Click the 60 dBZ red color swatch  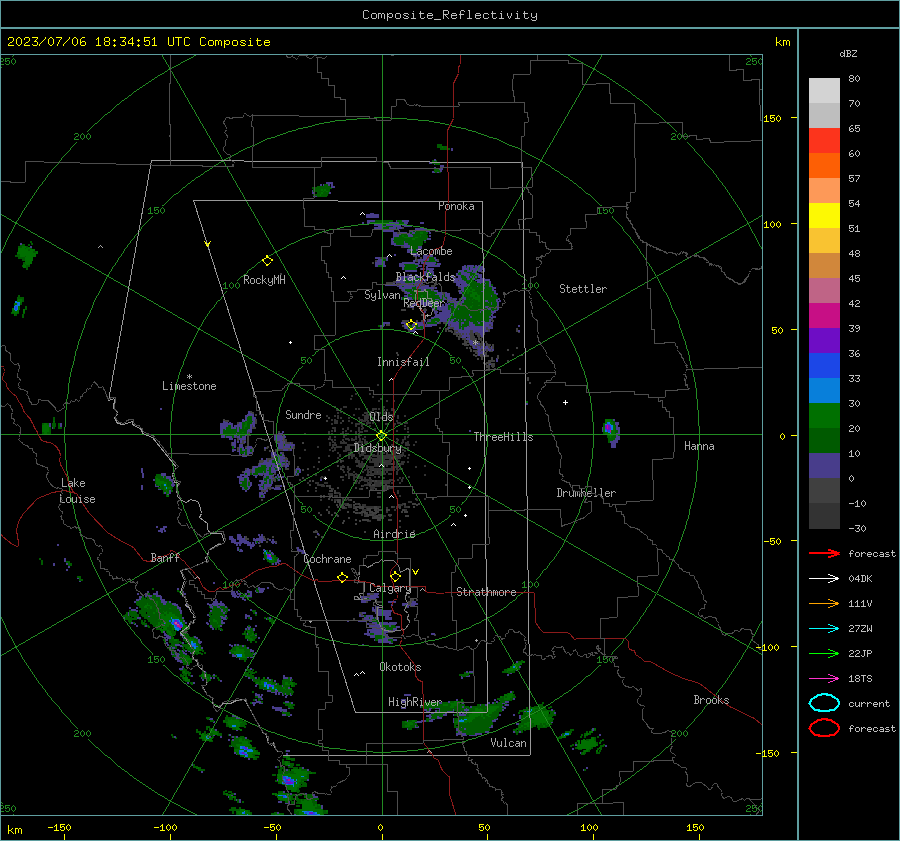point(824,141)
